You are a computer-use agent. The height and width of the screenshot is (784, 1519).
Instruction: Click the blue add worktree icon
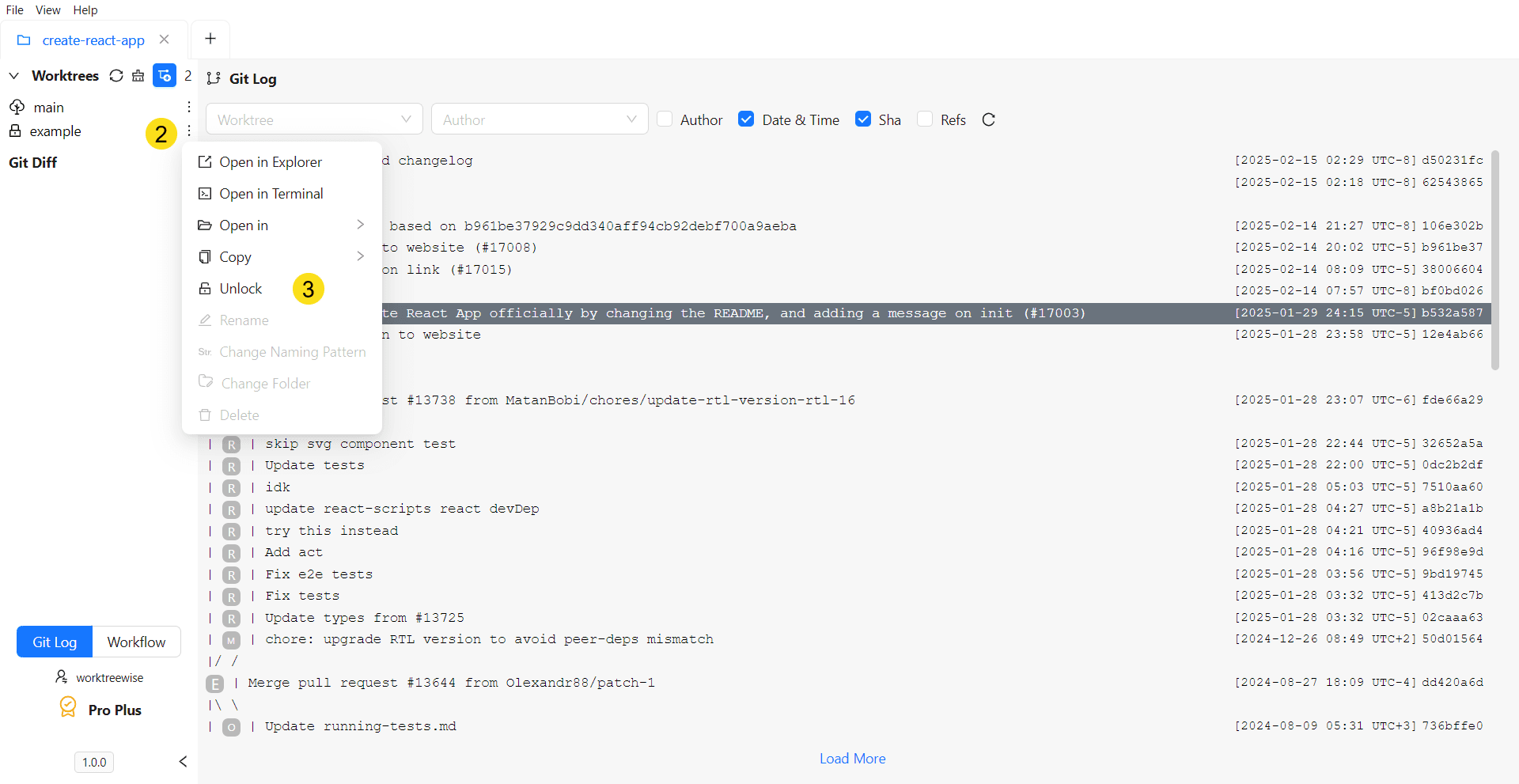[x=165, y=76]
